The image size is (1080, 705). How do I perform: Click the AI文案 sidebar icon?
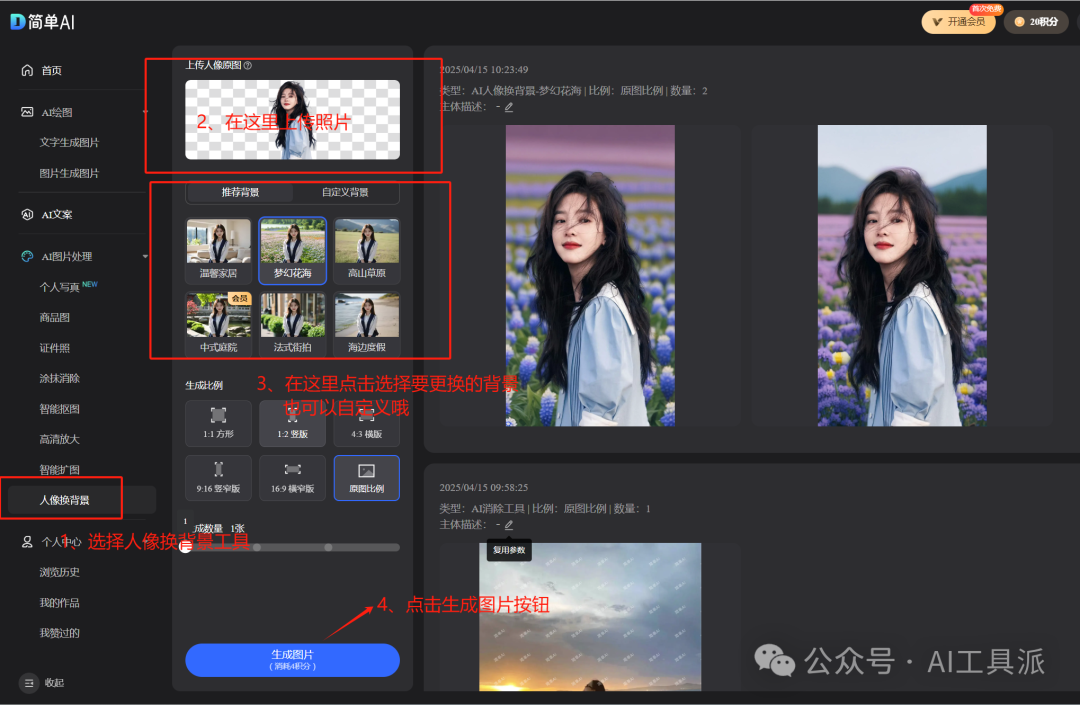click(x=27, y=214)
